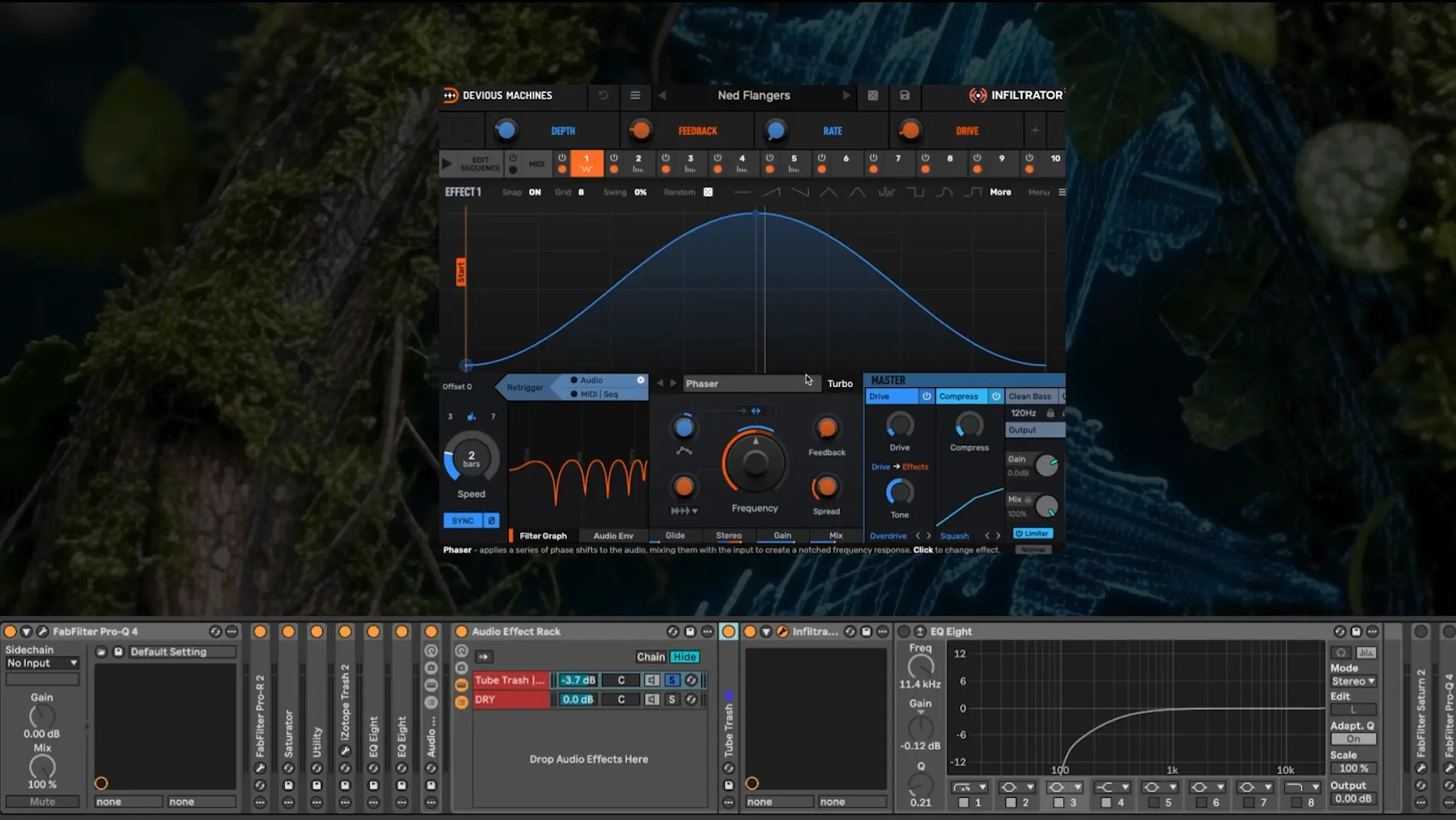The width and height of the screenshot is (1456, 820).
Task: Enable EQ Eight band 5 checkbox
Action: [1153, 802]
